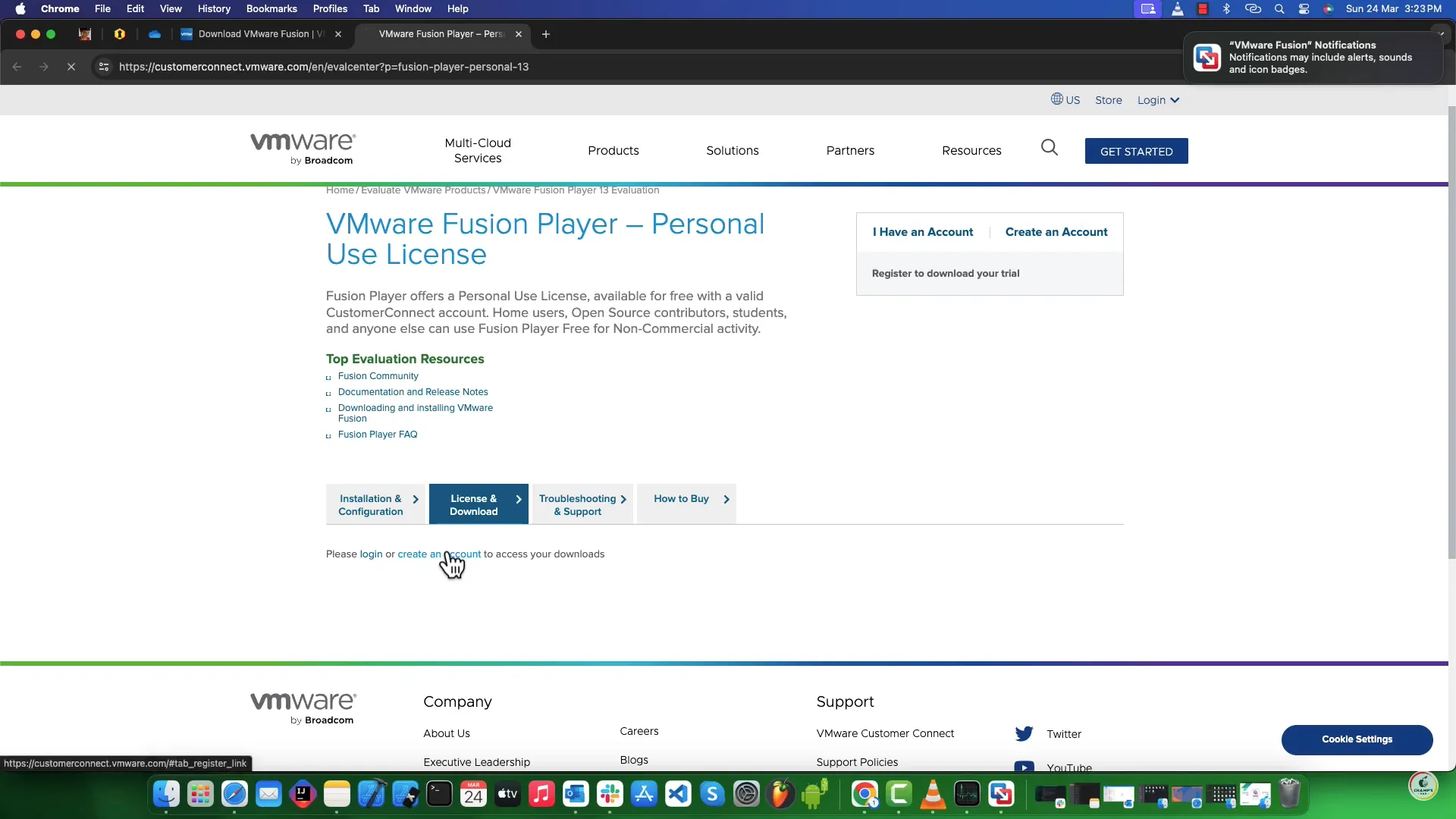
Task: Open Microsoft Outlook from the dock
Action: [576, 794]
